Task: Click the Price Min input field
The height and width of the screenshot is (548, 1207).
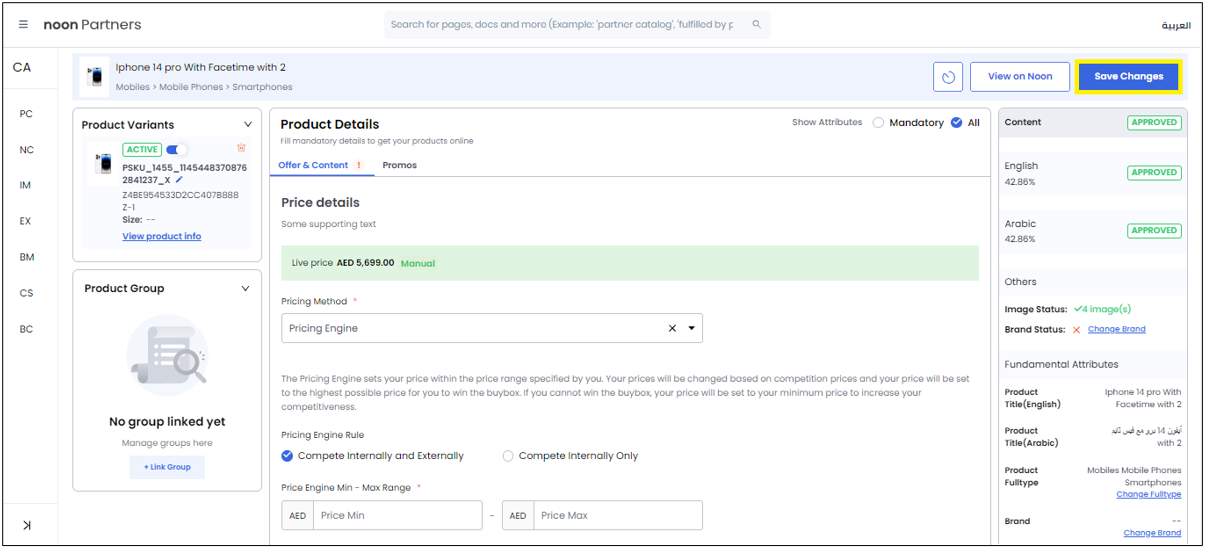Action: click(397, 516)
